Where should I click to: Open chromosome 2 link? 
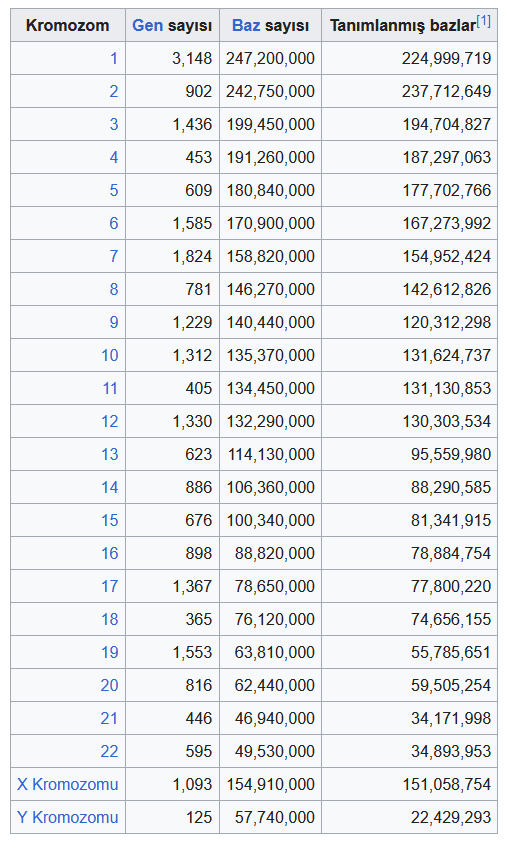pyautogui.click(x=114, y=91)
